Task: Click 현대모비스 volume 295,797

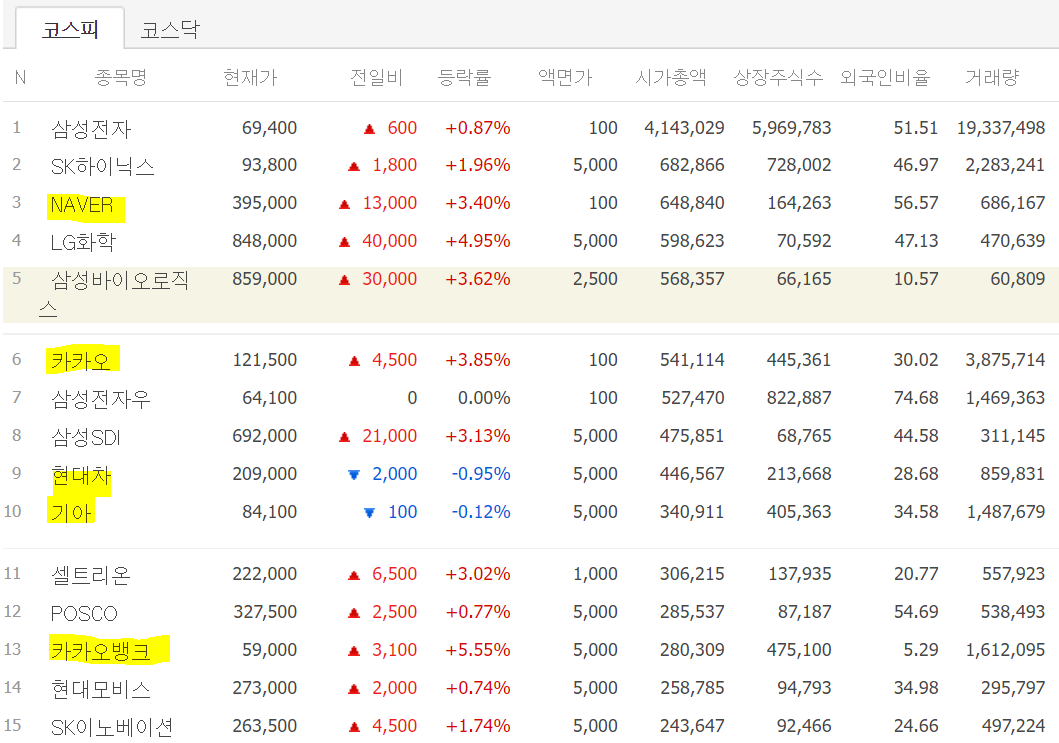Action: (x=1013, y=687)
